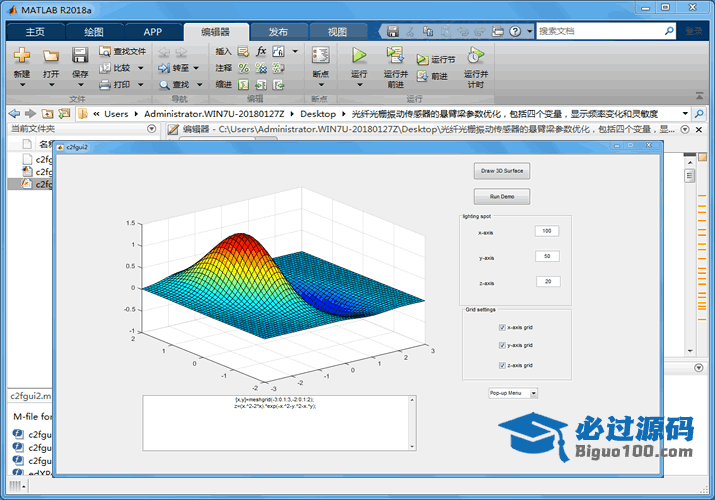
Task: Click the address bar back arrow
Action: point(14,113)
